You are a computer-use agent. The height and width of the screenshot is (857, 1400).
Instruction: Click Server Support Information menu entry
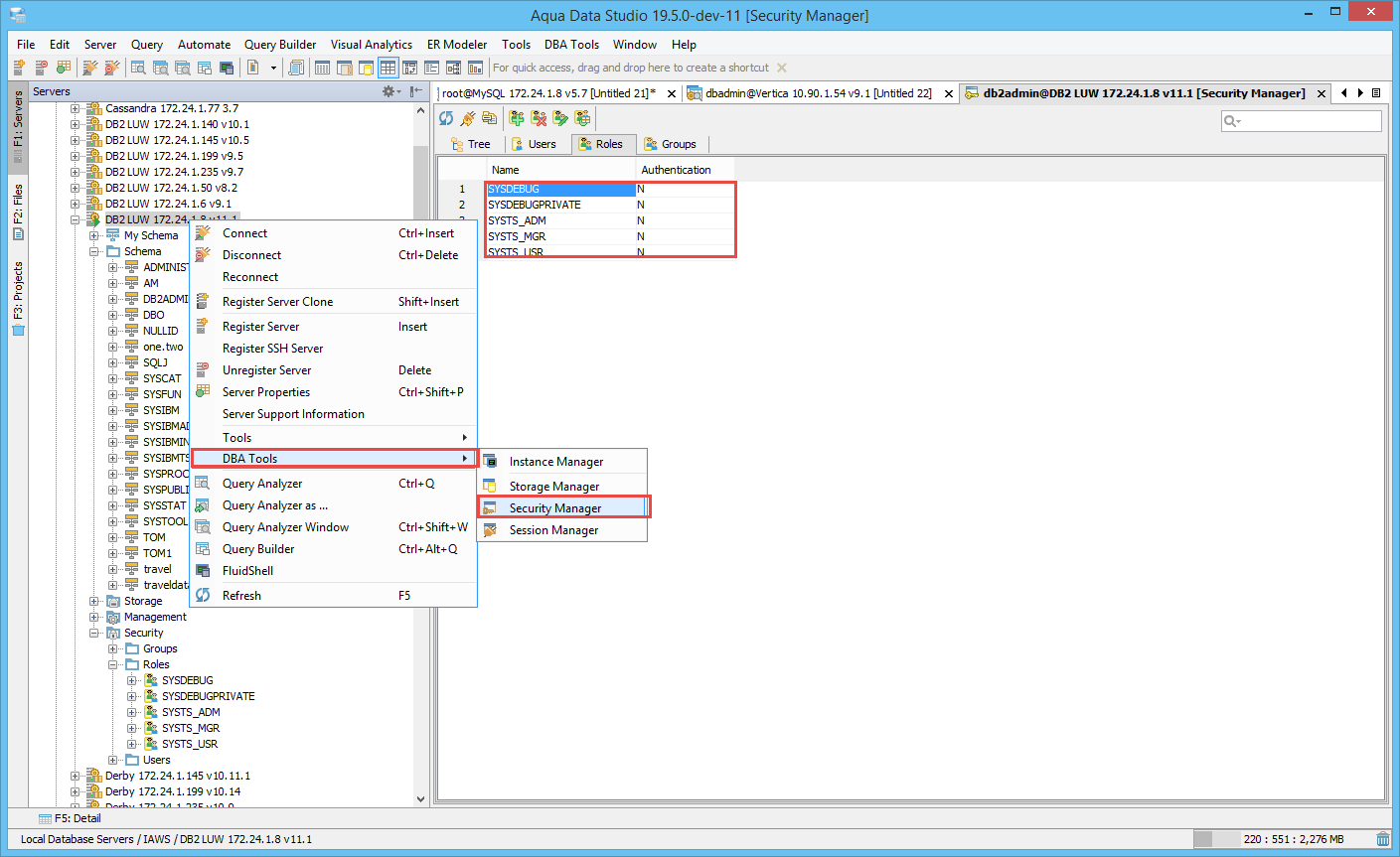[x=293, y=414]
